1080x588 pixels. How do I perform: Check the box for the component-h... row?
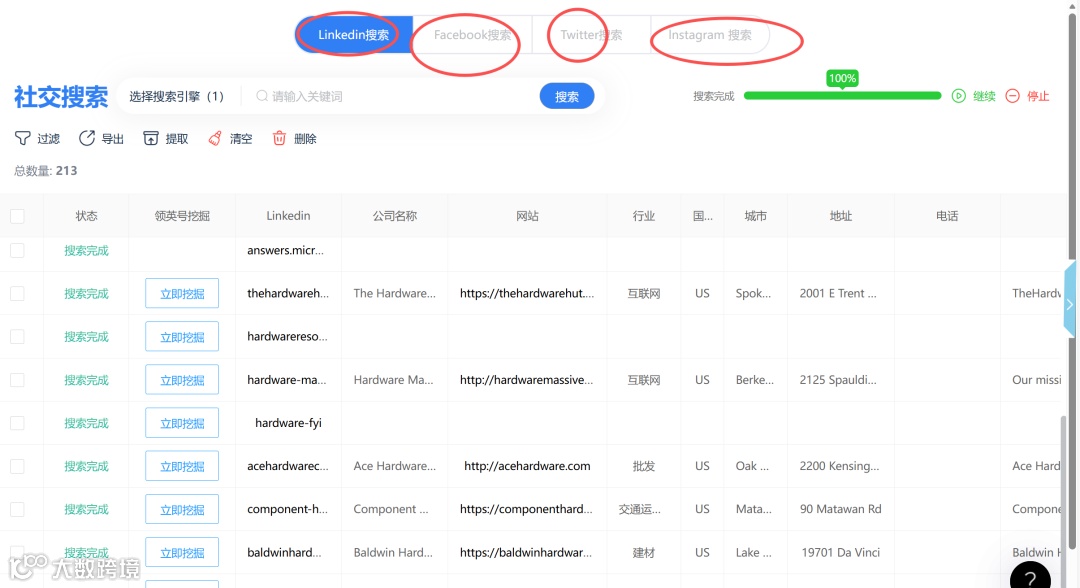[x=17, y=510]
